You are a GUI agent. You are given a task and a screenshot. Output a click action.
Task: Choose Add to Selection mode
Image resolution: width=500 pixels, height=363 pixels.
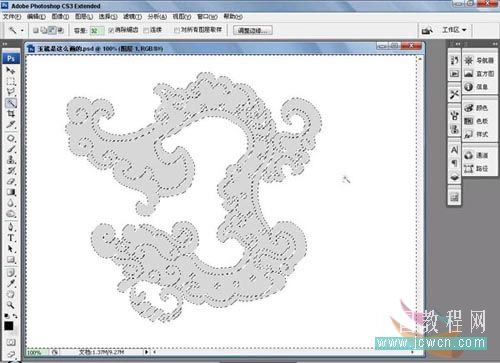click(44, 30)
